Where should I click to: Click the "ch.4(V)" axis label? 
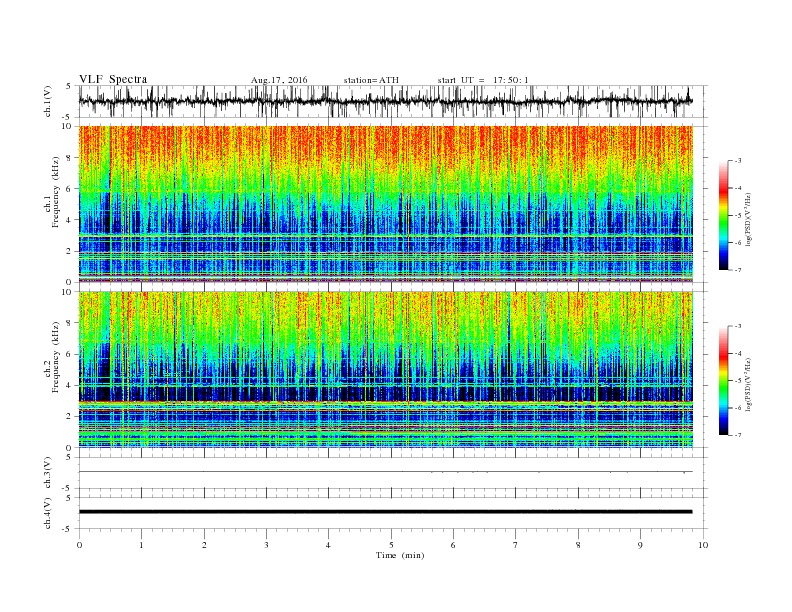point(47,513)
